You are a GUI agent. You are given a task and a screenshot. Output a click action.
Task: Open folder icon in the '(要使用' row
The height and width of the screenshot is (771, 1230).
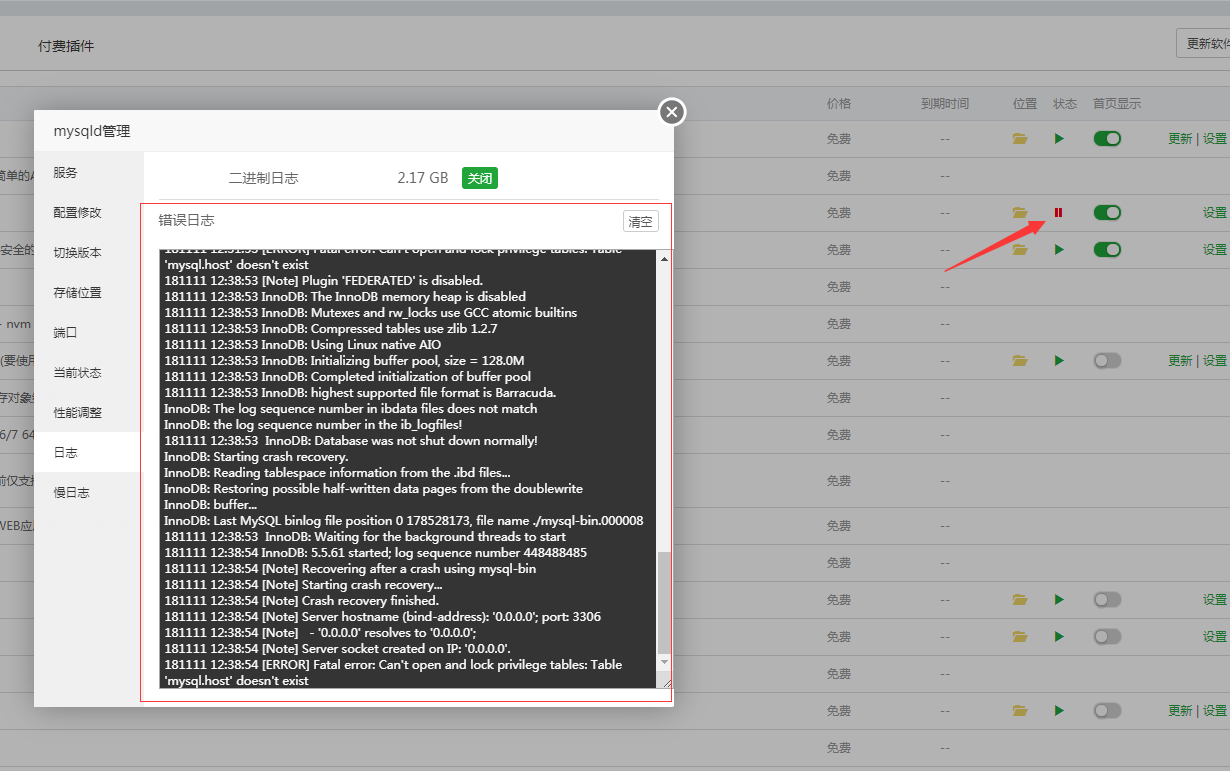[1020, 360]
